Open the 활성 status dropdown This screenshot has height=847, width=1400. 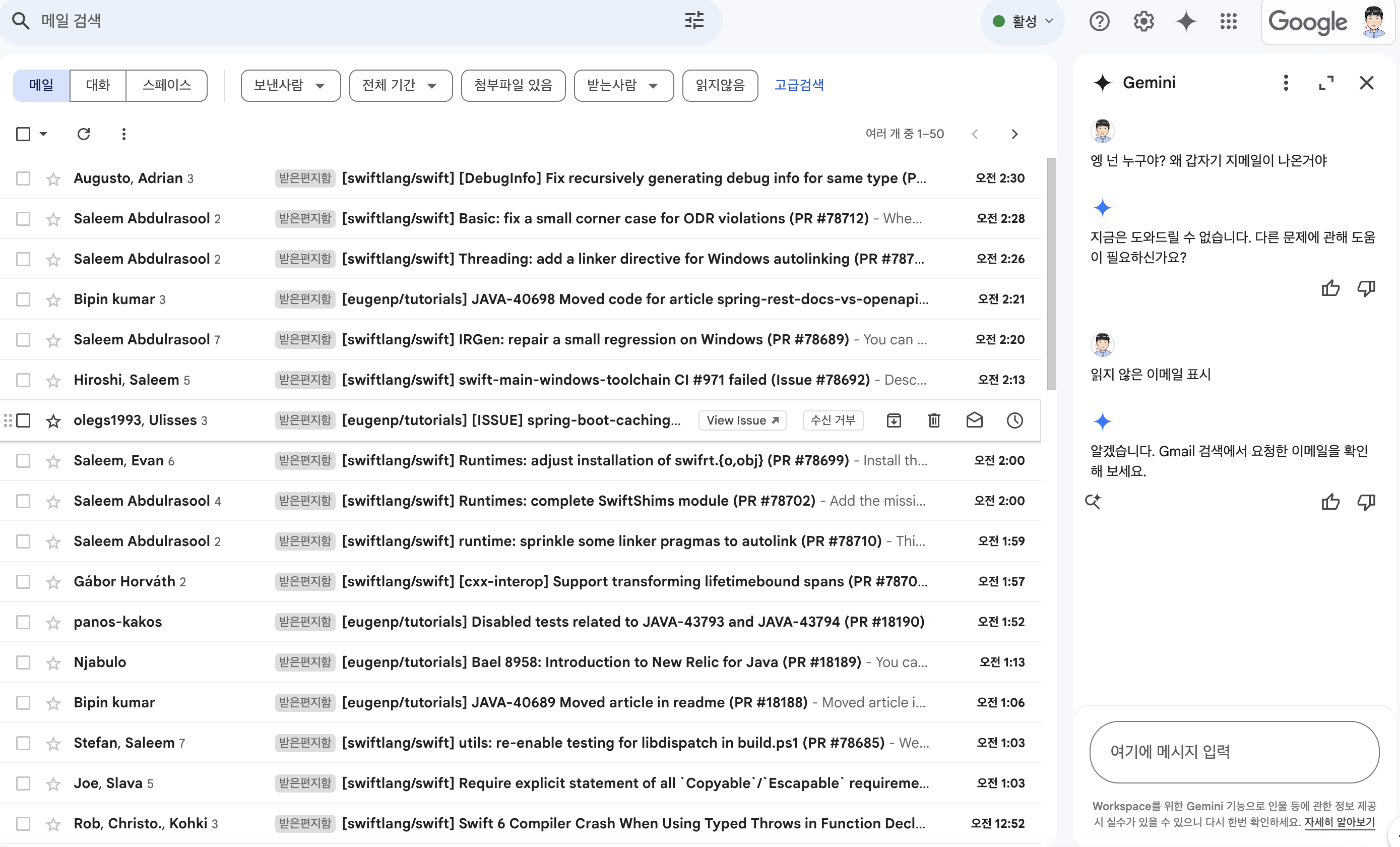point(1024,22)
